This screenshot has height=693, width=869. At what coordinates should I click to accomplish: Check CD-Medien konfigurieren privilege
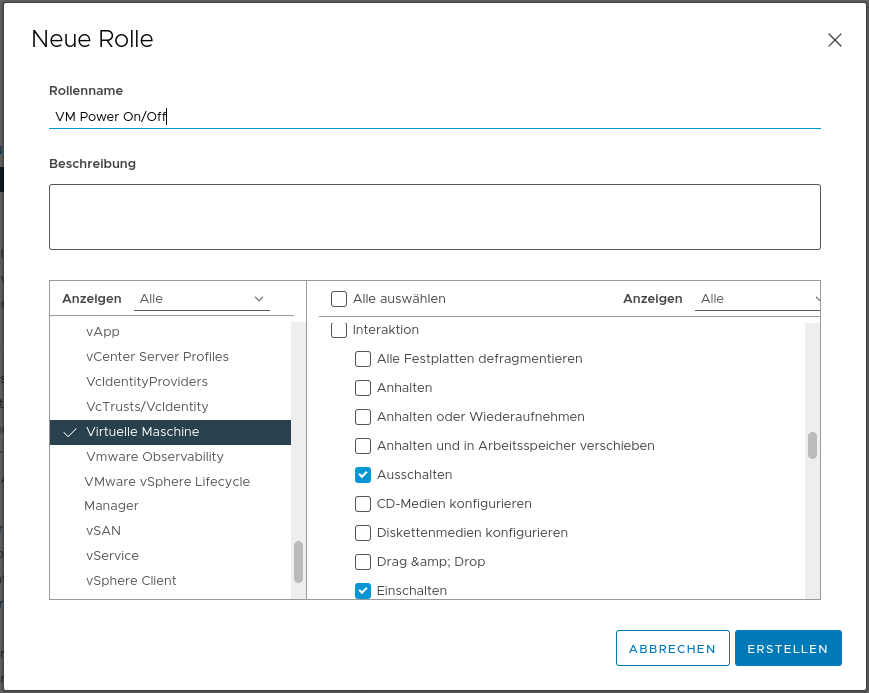coord(363,504)
